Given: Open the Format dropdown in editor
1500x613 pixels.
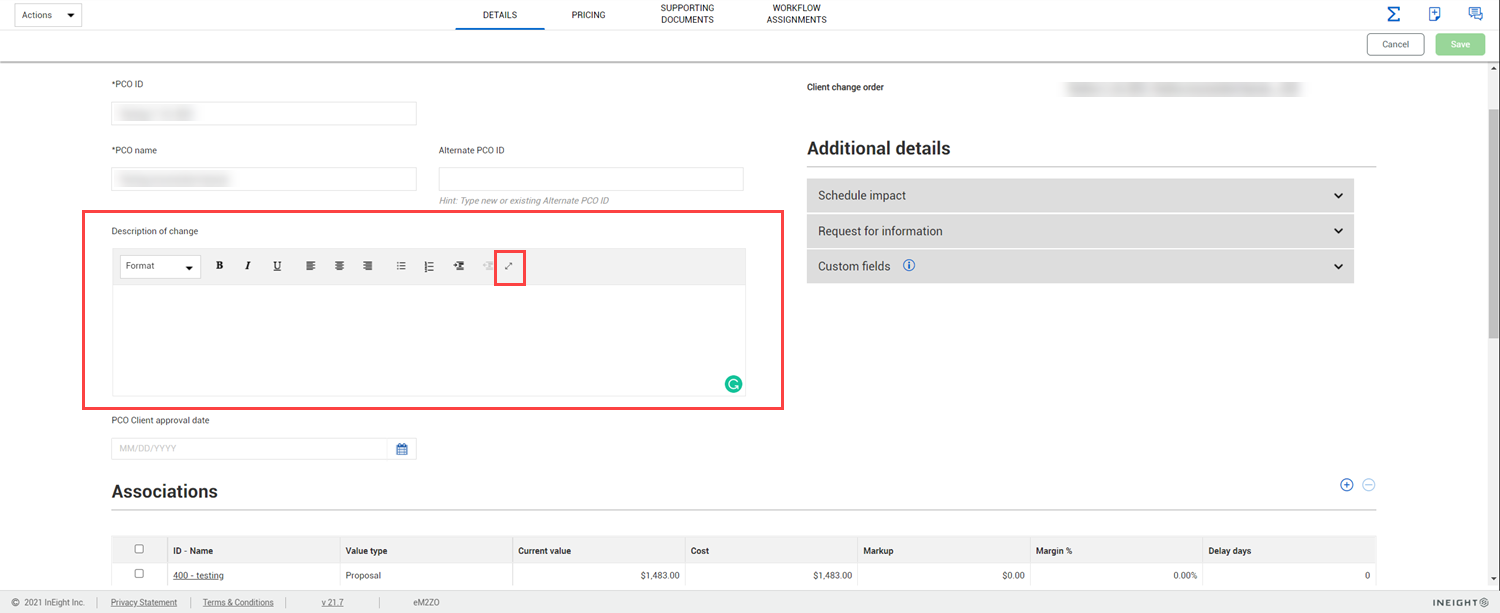Looking at the screenshot, I should 160,267.
